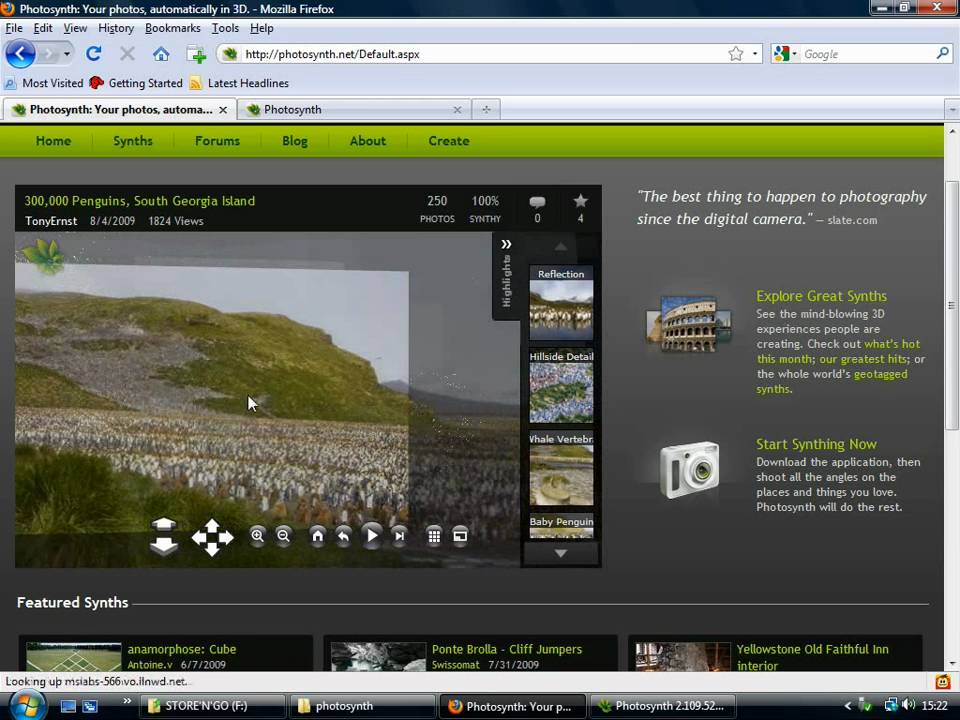Open the "Start Synthing Now" heading link
Viewport: 960px width, 720px height.
[816, 444]
